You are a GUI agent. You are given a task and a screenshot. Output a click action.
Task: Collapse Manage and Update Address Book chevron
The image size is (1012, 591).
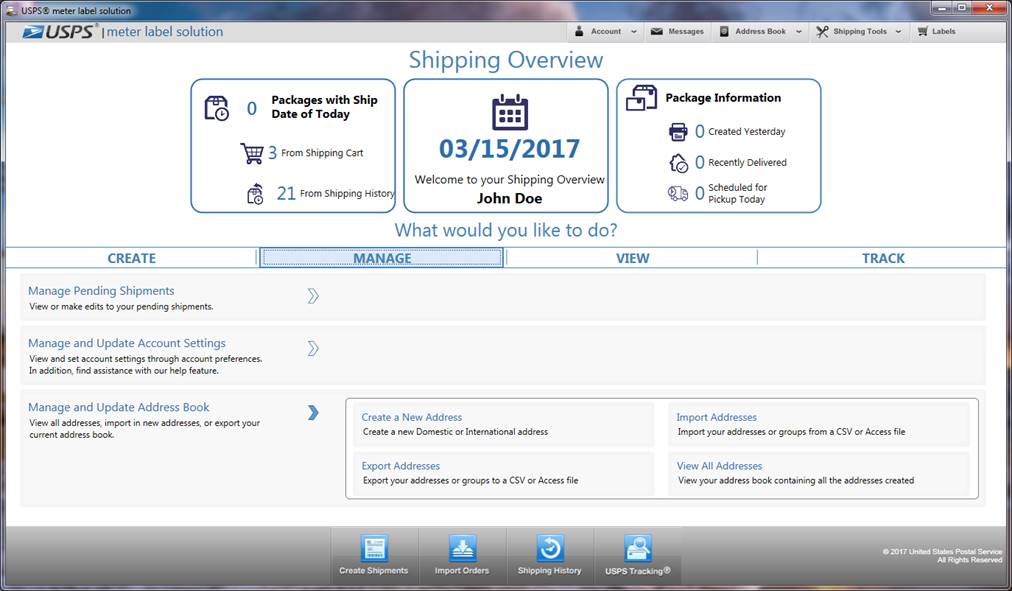[313, 413]
